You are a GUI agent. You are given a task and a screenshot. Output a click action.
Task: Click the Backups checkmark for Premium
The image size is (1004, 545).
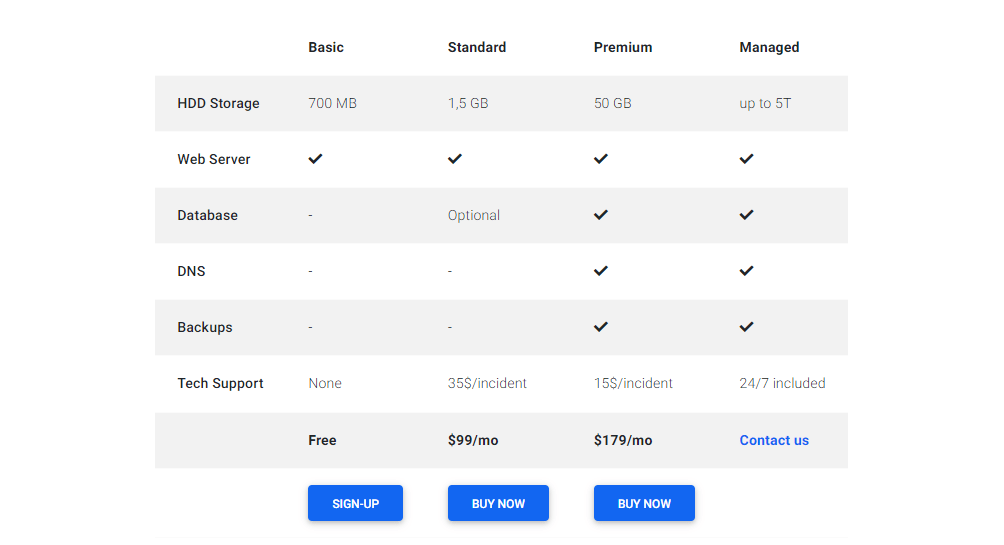601,327
